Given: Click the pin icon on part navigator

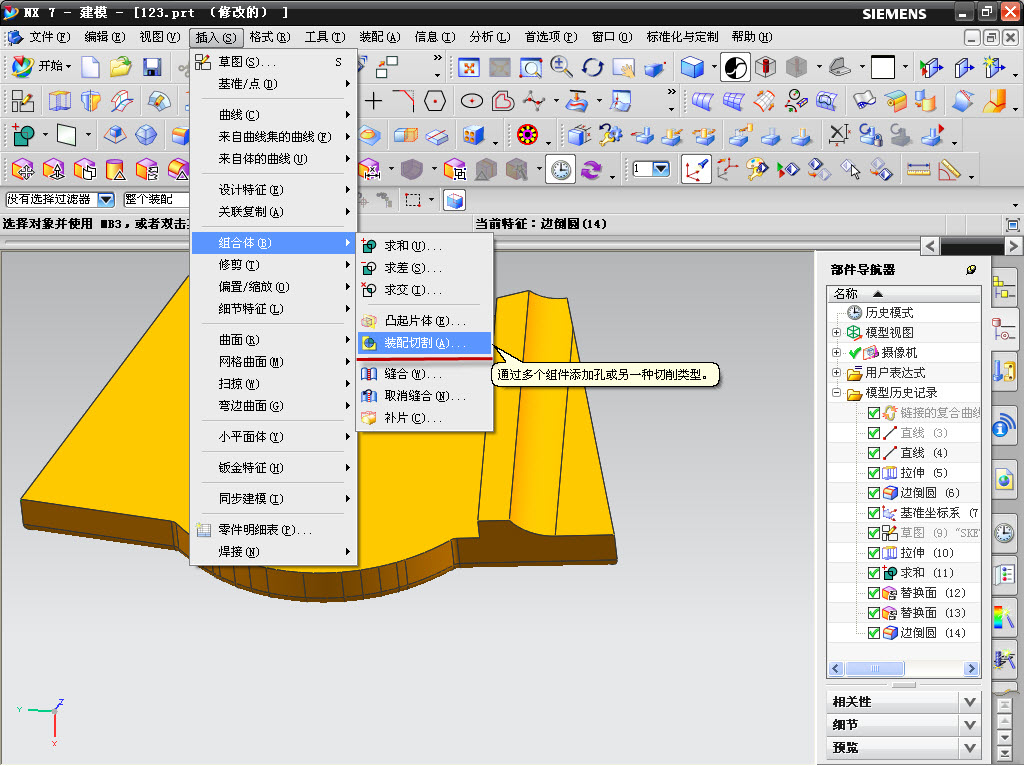Looking at the screenshot, I should tap(971, 270).
